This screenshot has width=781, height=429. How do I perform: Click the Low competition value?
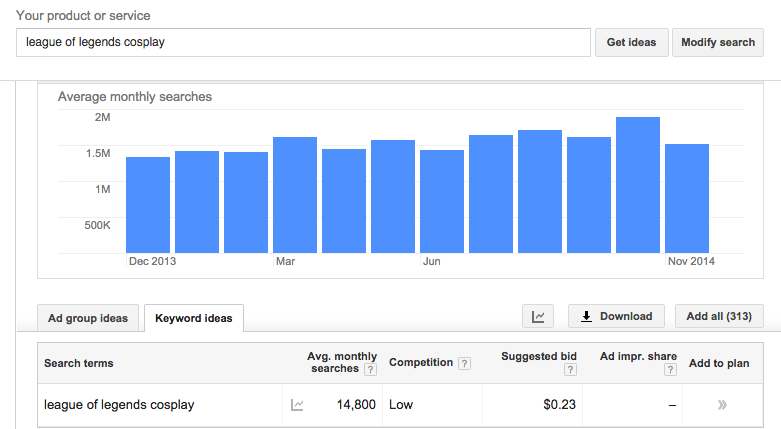[x=401, y=405]
